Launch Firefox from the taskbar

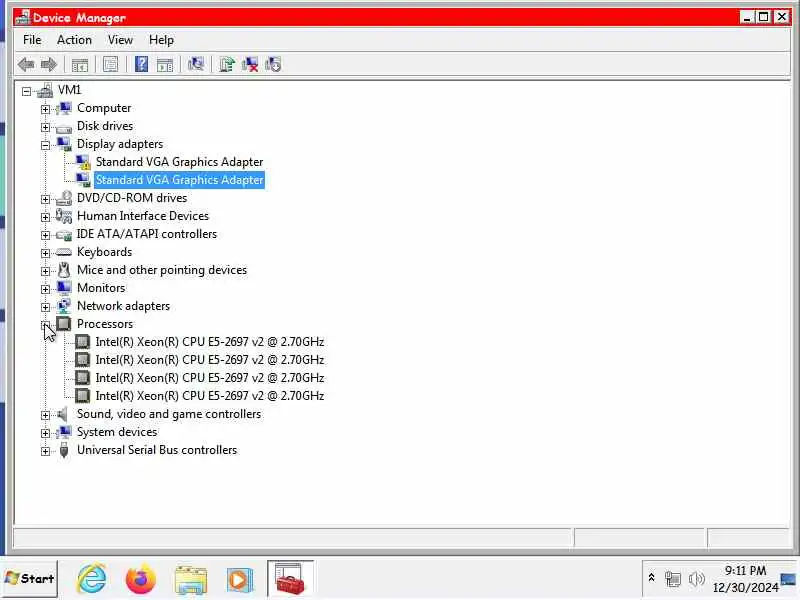[141, 579]
